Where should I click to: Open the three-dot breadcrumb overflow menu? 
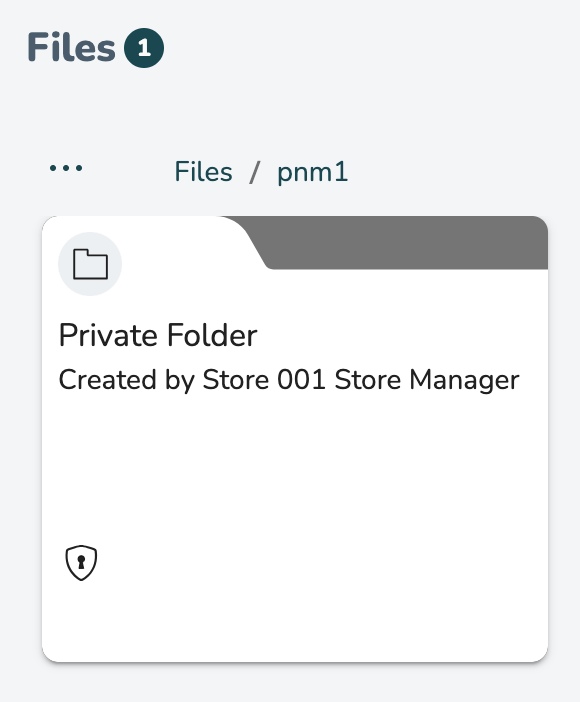(66, 168)
